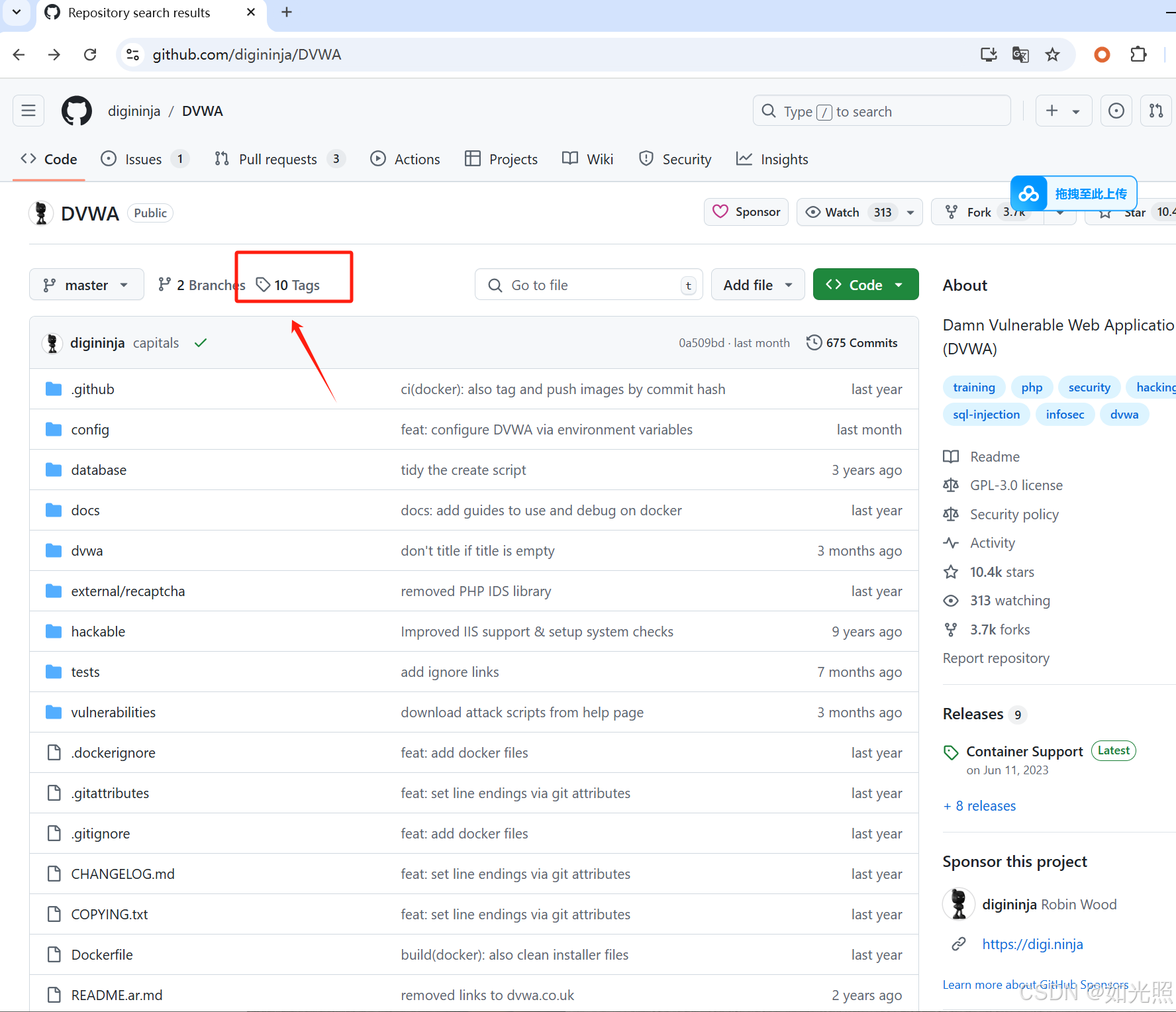Switch to the Code tab

point(49,160)
